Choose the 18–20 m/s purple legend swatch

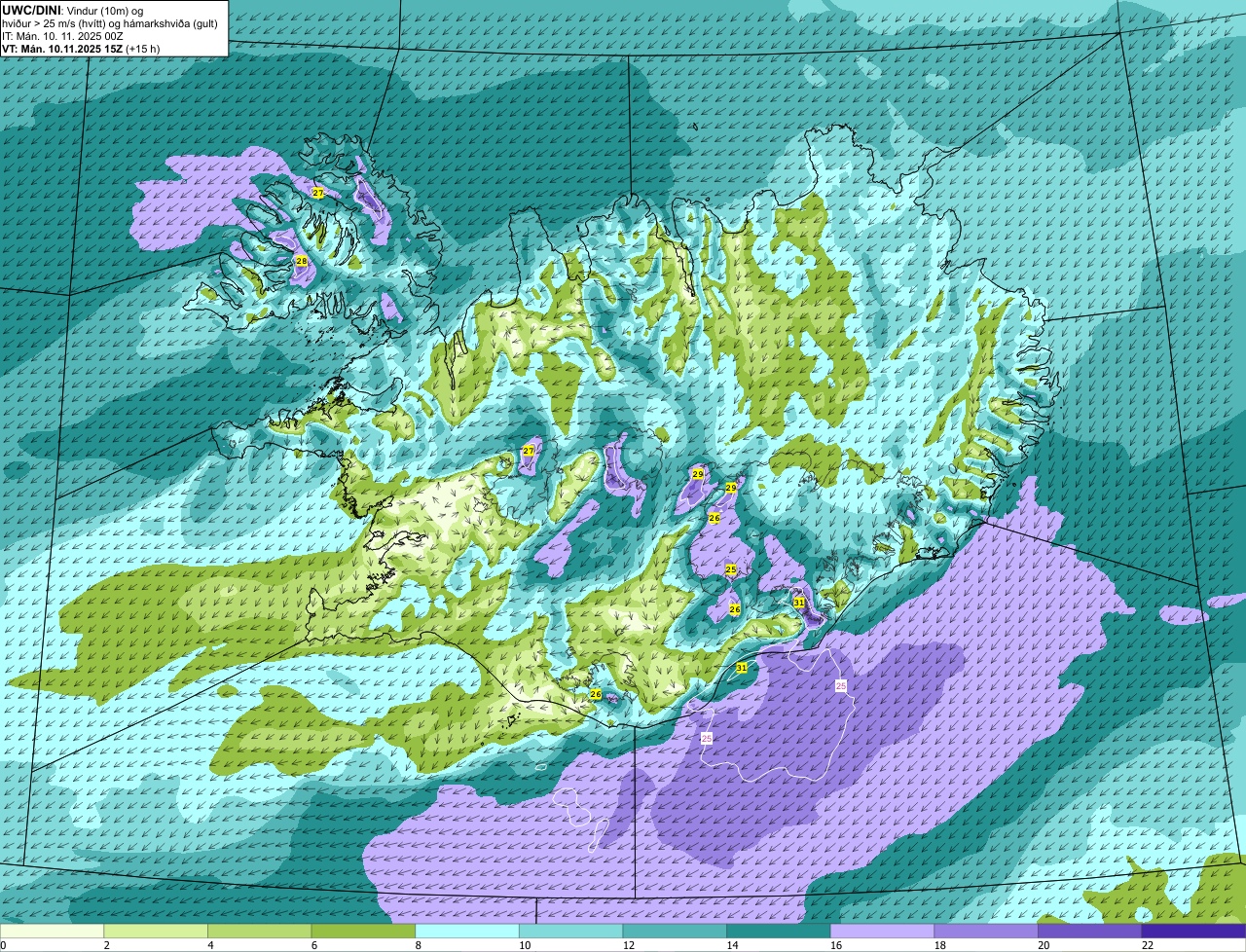pos(986,932)
